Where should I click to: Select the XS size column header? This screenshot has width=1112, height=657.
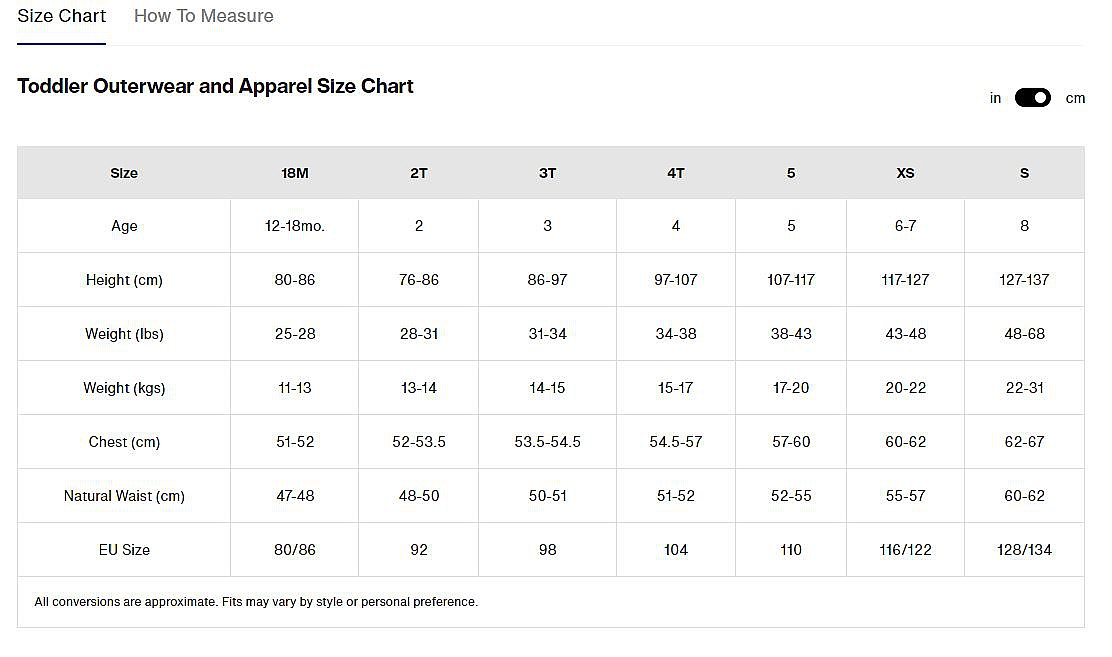905,173
